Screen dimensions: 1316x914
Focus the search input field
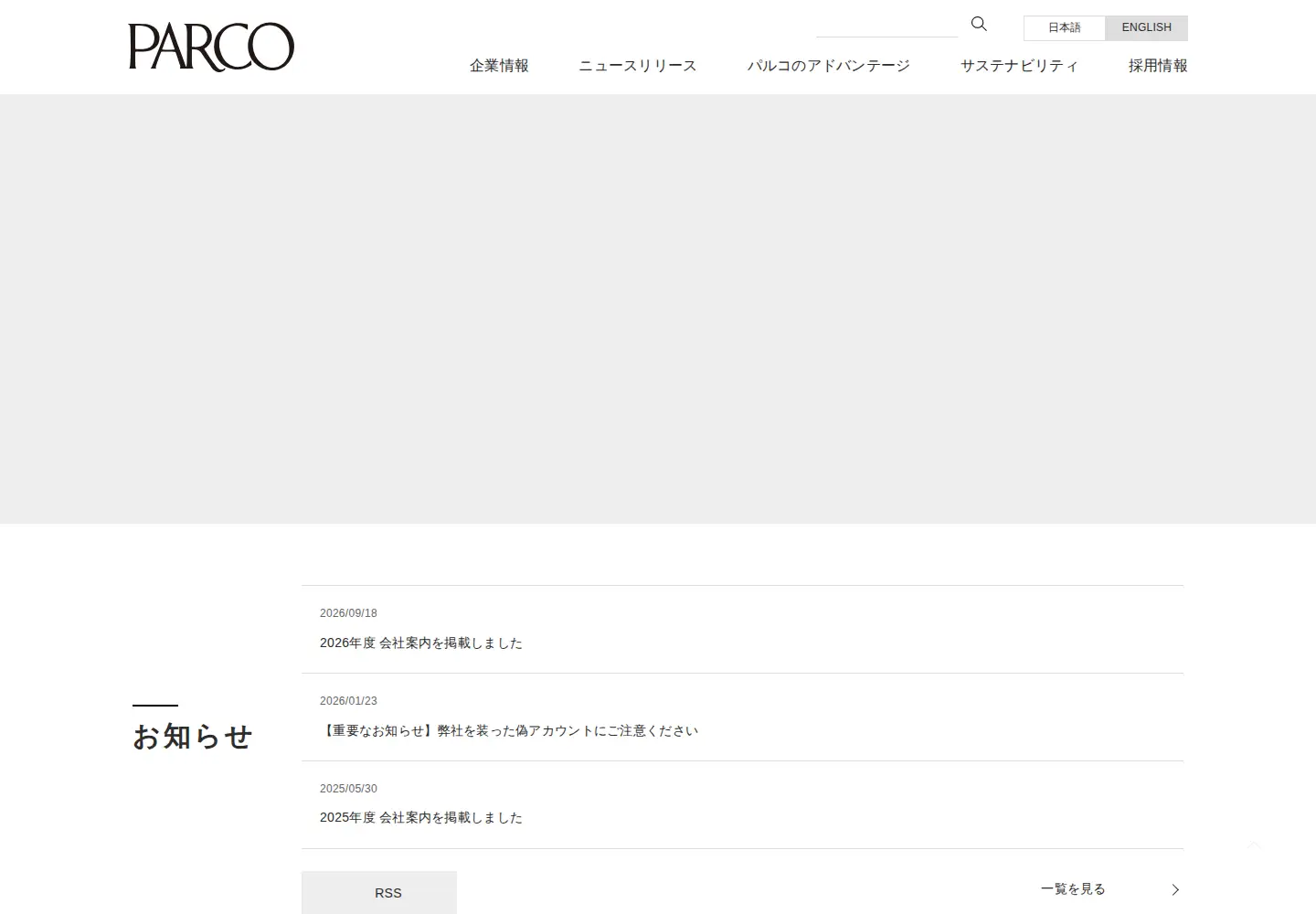tap(886, 25)
